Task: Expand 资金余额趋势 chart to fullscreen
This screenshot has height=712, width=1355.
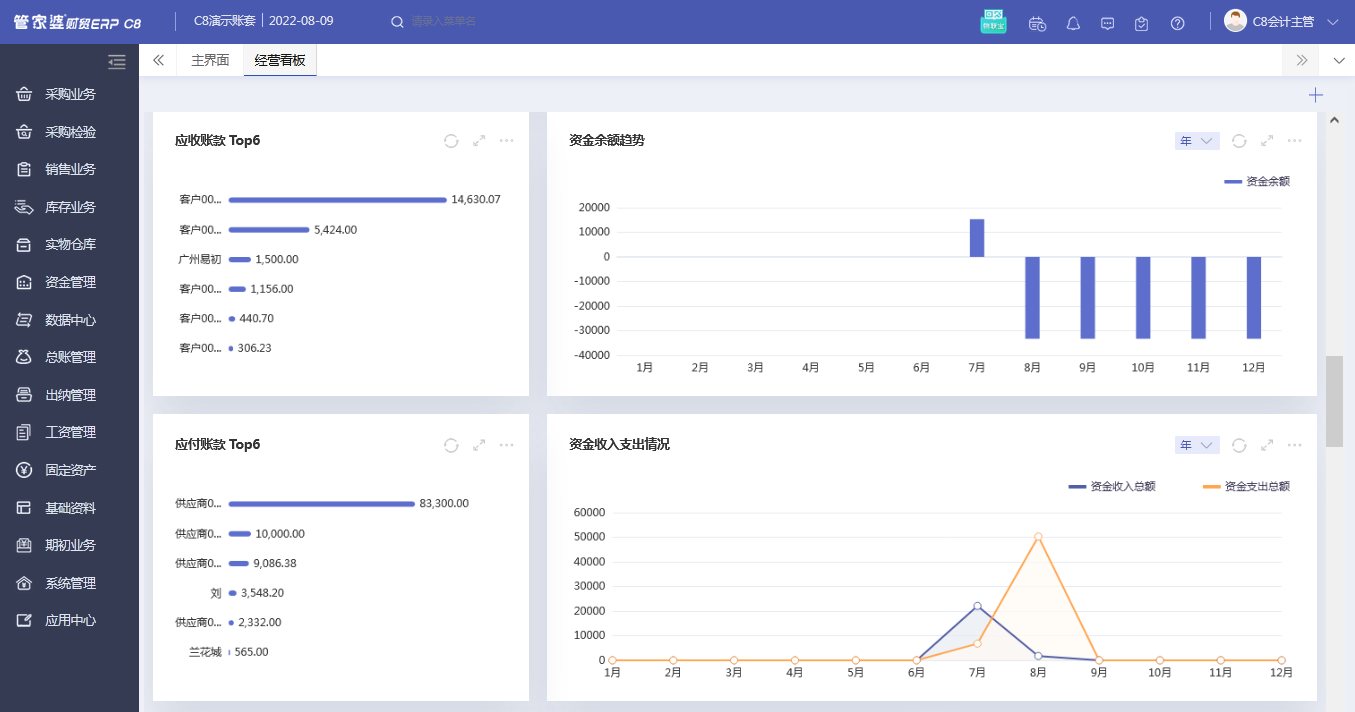Action: click(x=1266, y=141)
